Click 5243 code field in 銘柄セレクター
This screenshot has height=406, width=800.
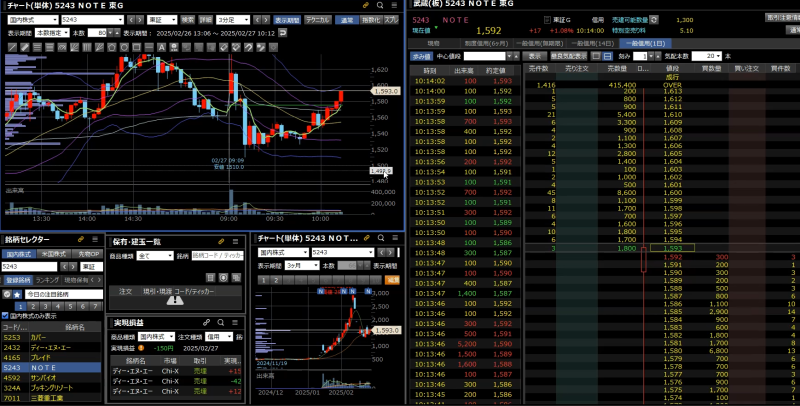pos(29,267)
